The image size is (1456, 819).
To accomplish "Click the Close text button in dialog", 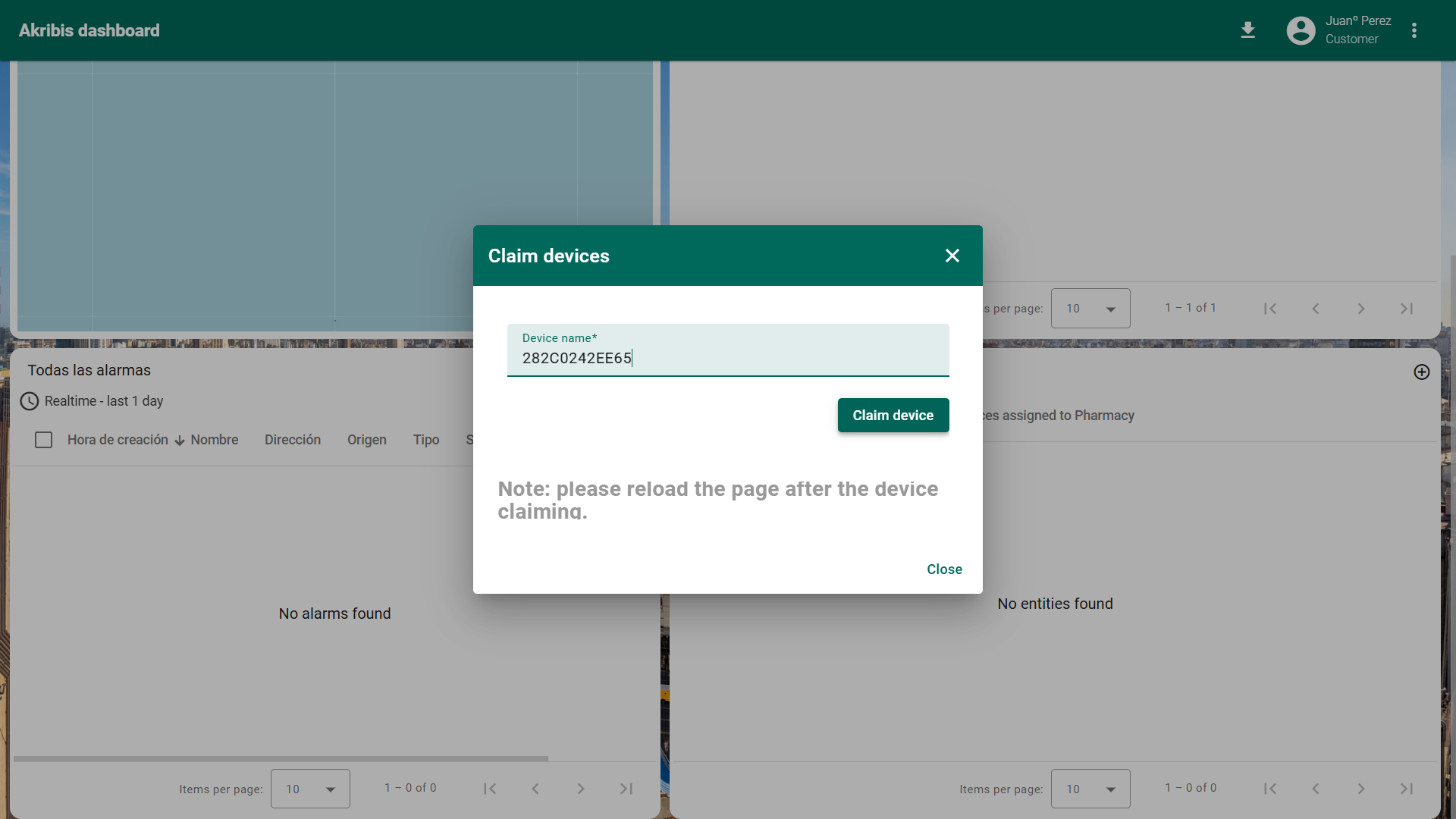I will pos(944,570).
